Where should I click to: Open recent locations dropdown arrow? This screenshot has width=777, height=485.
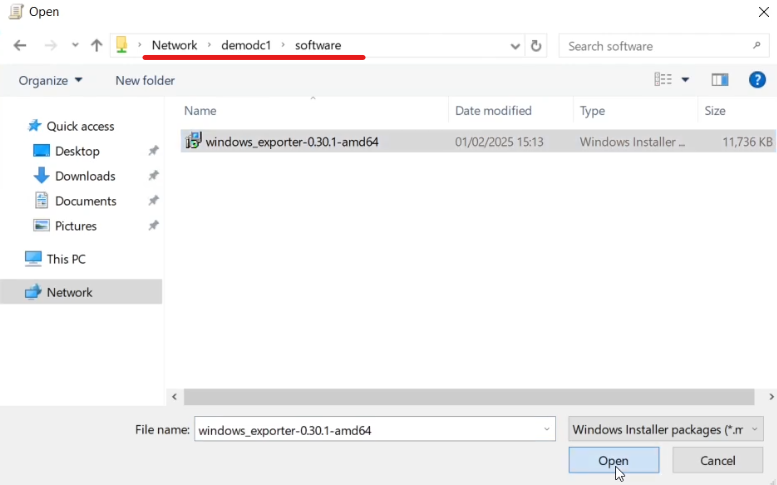pos(75,46)
